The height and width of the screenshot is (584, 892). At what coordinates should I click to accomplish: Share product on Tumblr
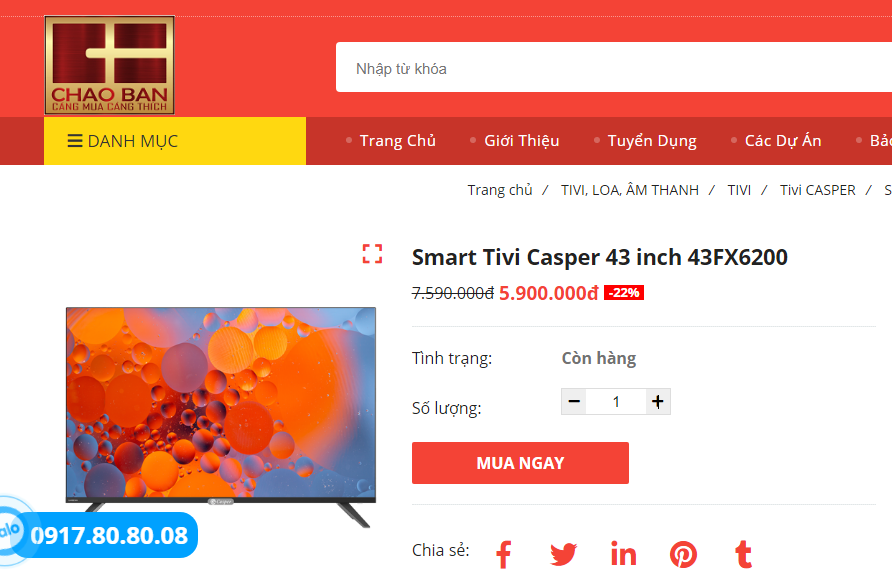point(744,554)
